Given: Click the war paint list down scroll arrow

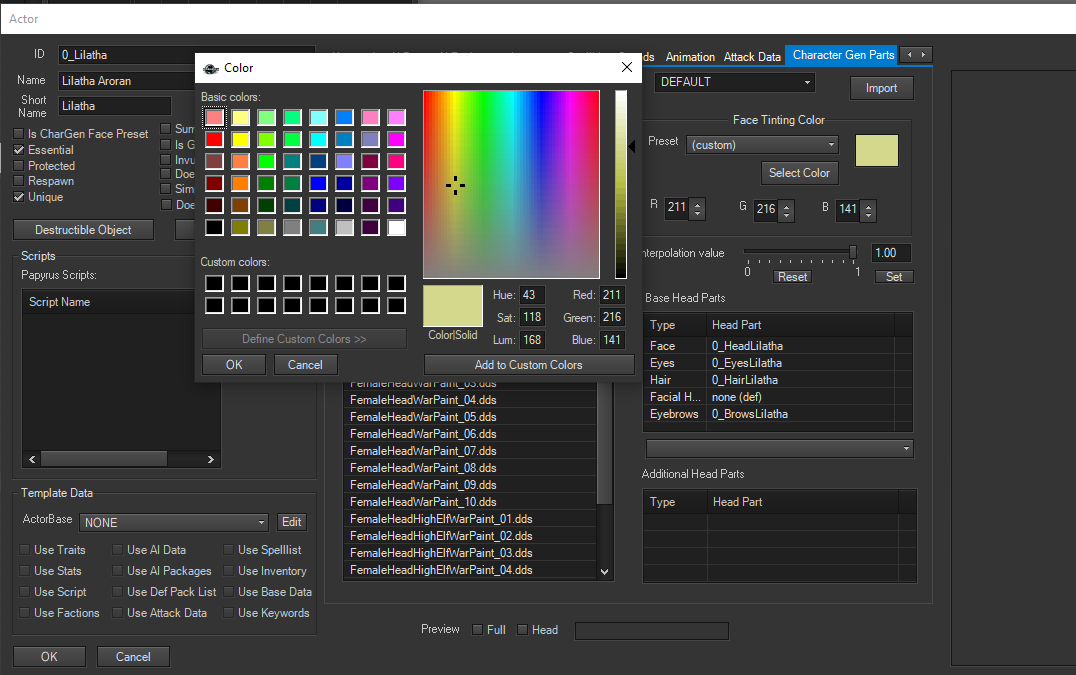Looking at the screenshot, I should tap(605, 571).
